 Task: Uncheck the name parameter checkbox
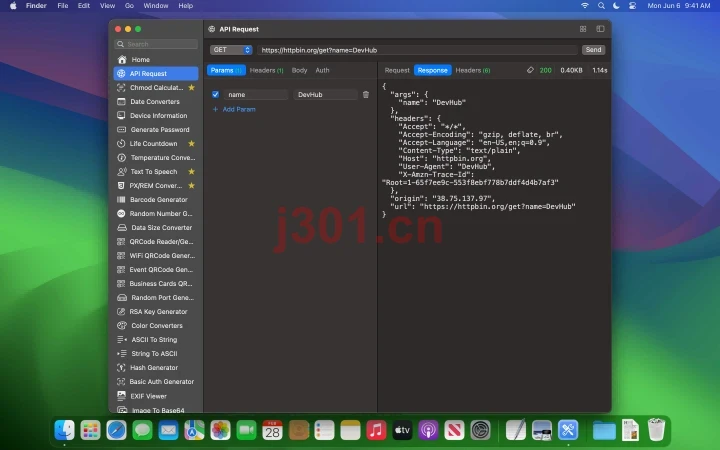pos(215,95)
